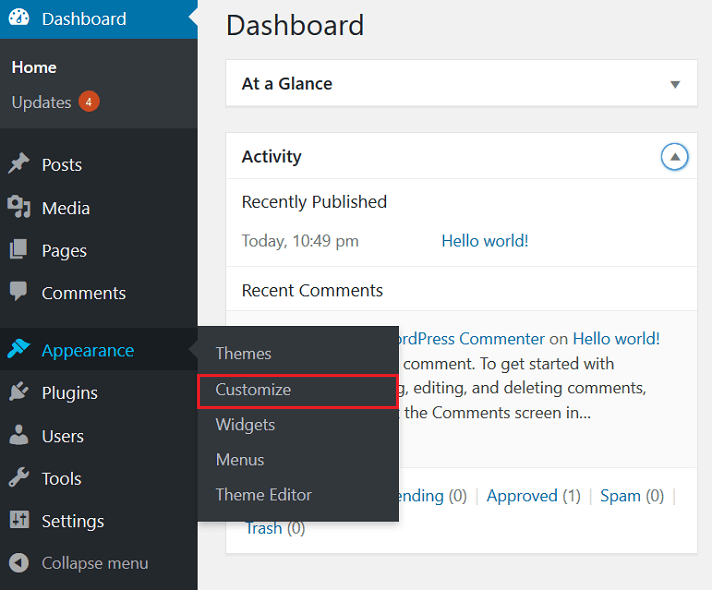Click the Settings sliders icon
The height and width of the screenshot is (590, 712).
19,521
